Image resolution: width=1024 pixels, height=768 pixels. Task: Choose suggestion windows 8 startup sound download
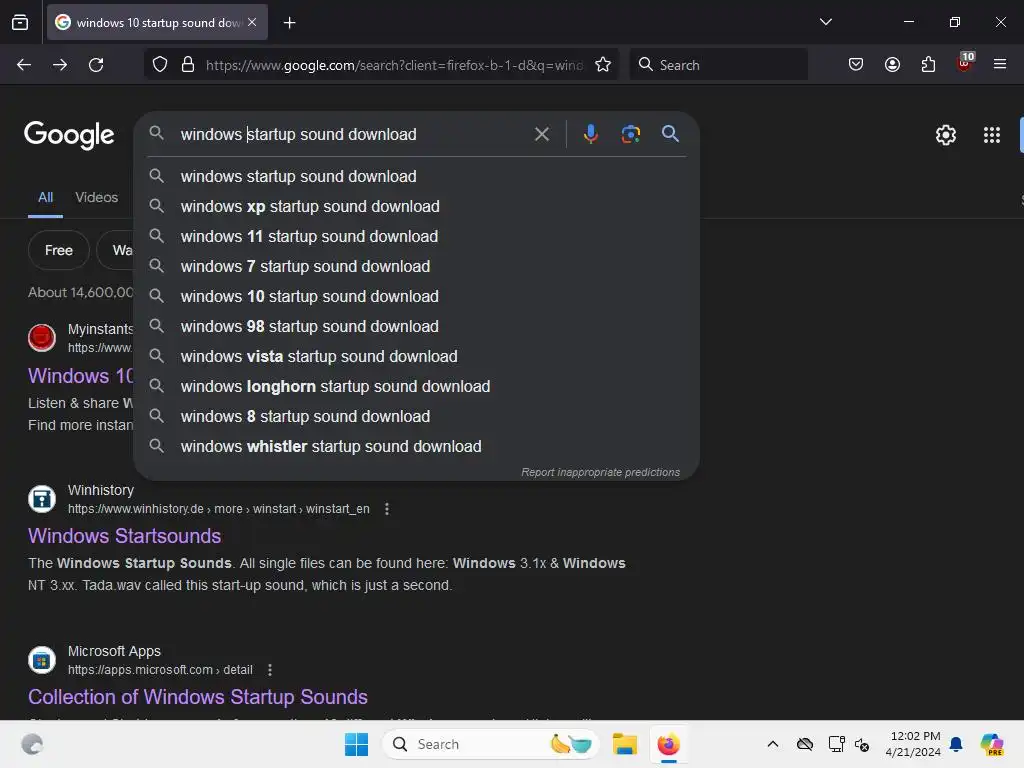pyautogui.click(x=417, y=417)
